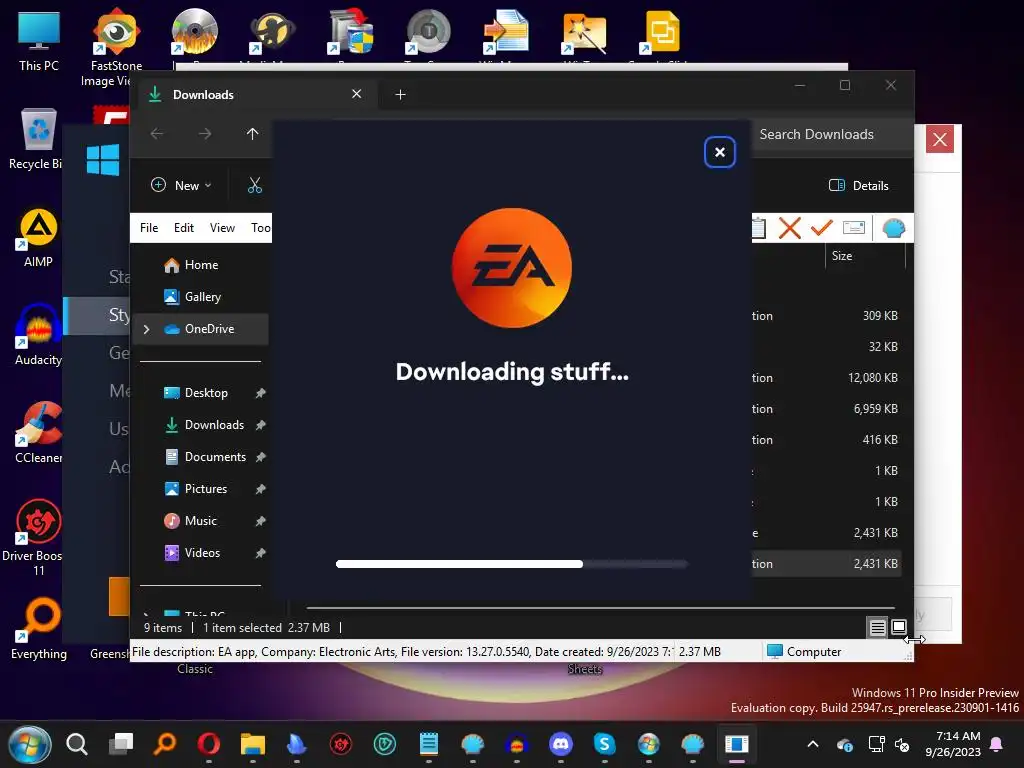Show hidden system tray icons

[x=812, y=744]
